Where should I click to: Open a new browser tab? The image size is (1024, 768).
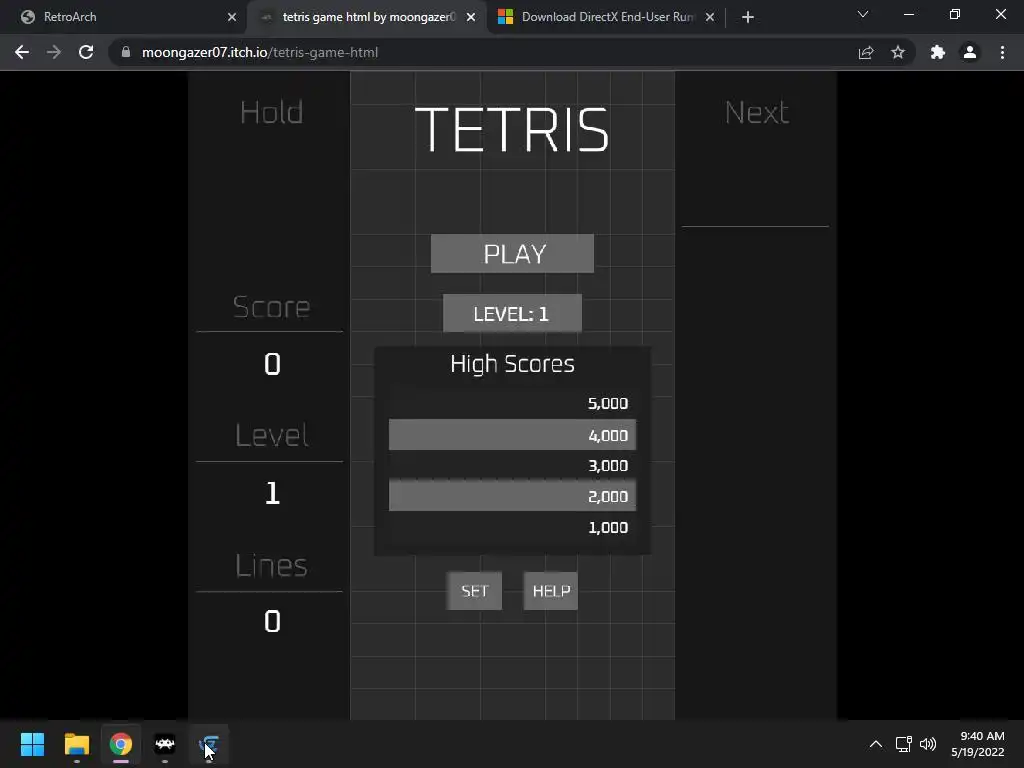(x=748, y=17)
